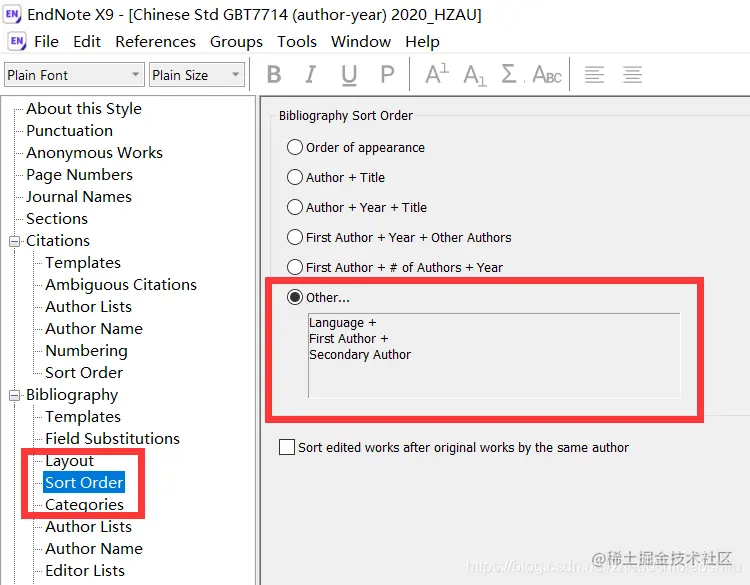Viewport: 750px width, 585px height.
Task: Click the custom sort order fields box
Action: tap(494, 355)
